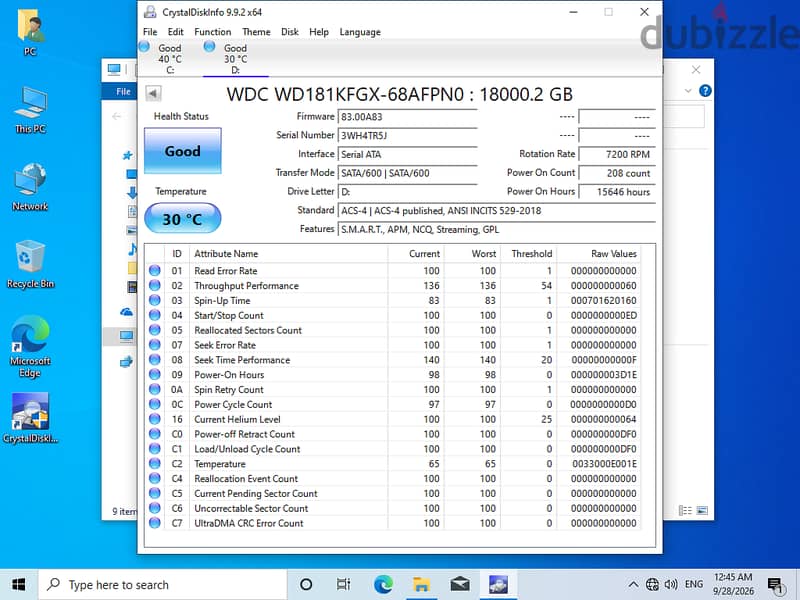This screenshot has width=800, height=600.
Task: Click the Rotation Rate value 7200 RPM
Action: tap(616, 154)
